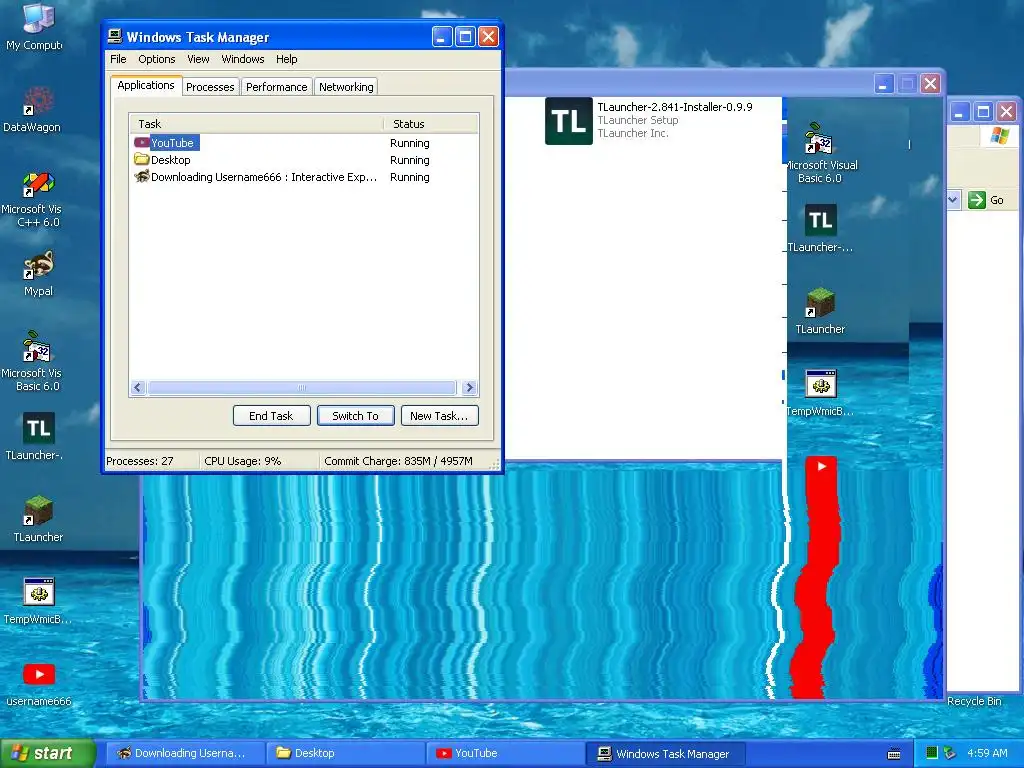Click the red YouTube play icon in glitched window
This screenshot has width=1024, height=768.
(x=822, y=466)
